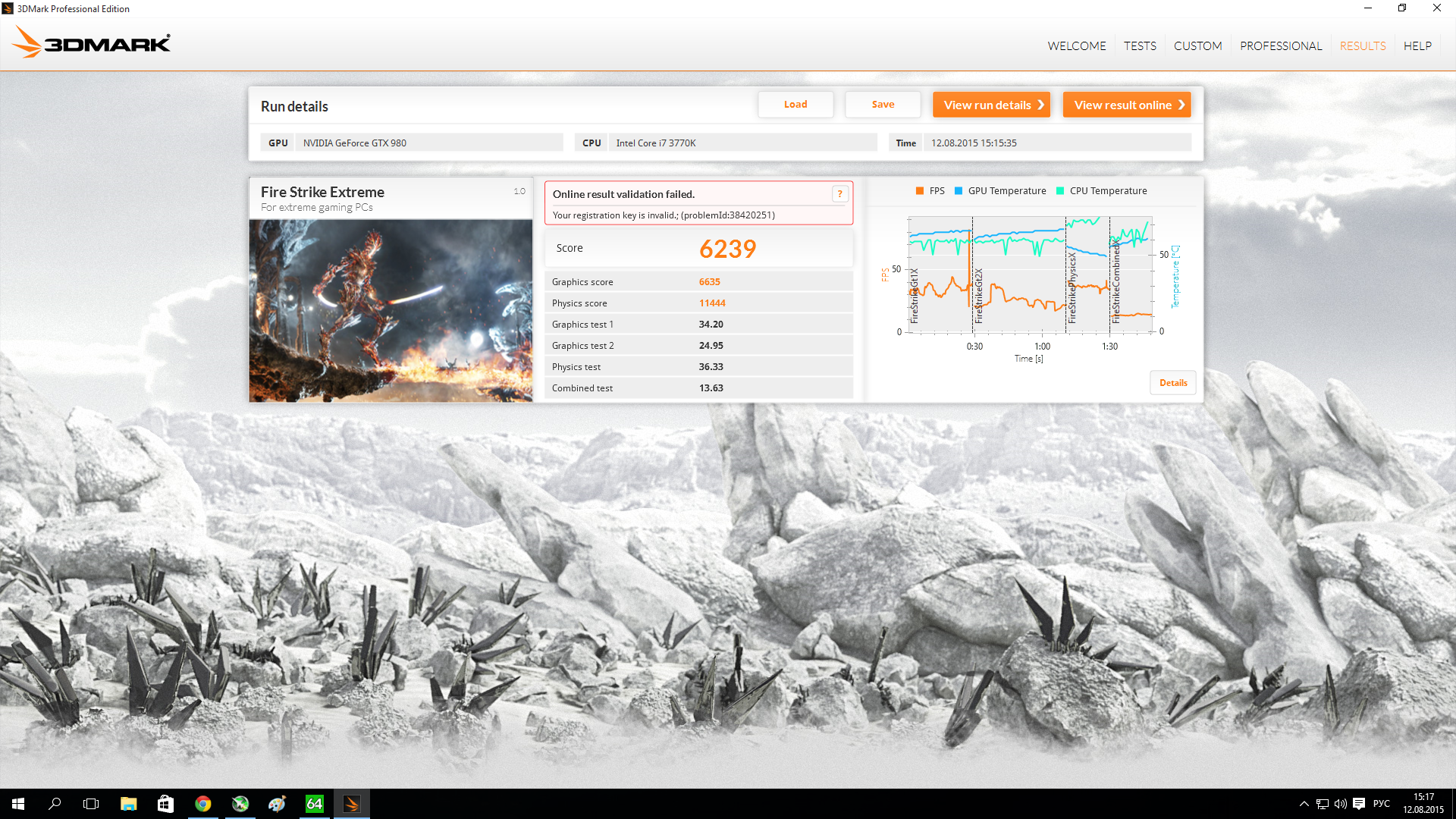Click the 3DMark taskbar icon
This screenshot has width=1456, height=819.
point(351,804)
